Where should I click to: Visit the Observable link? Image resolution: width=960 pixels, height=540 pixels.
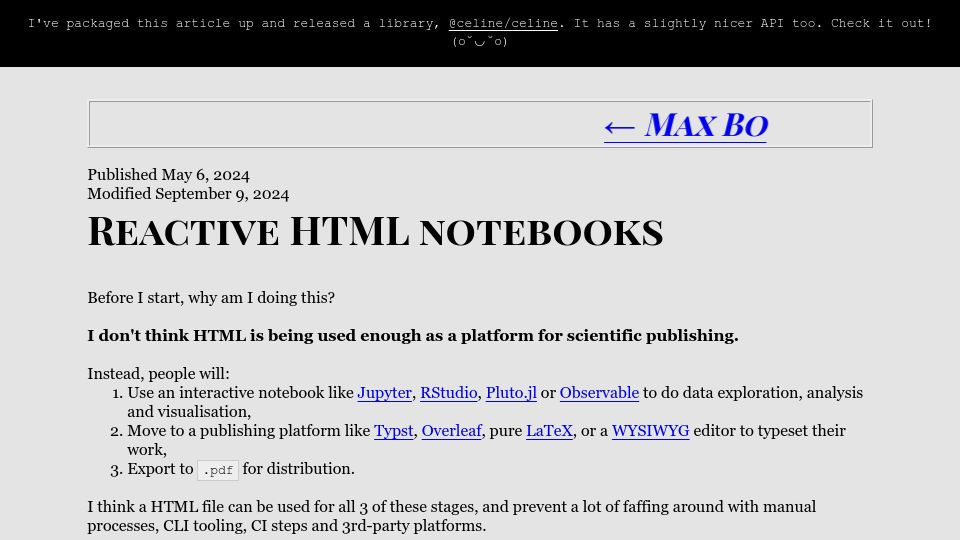[599, 393]
